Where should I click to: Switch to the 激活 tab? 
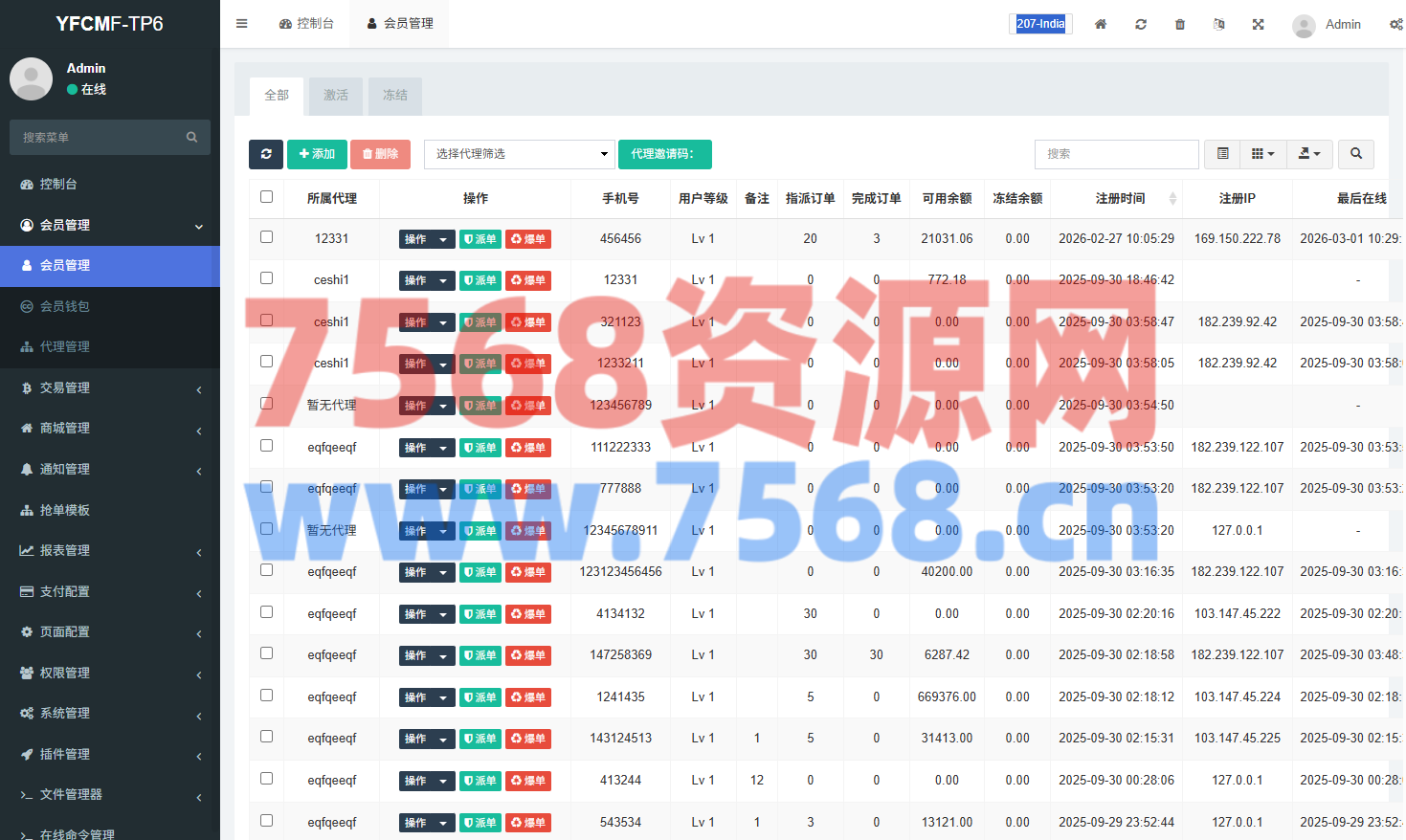(336, 96)
